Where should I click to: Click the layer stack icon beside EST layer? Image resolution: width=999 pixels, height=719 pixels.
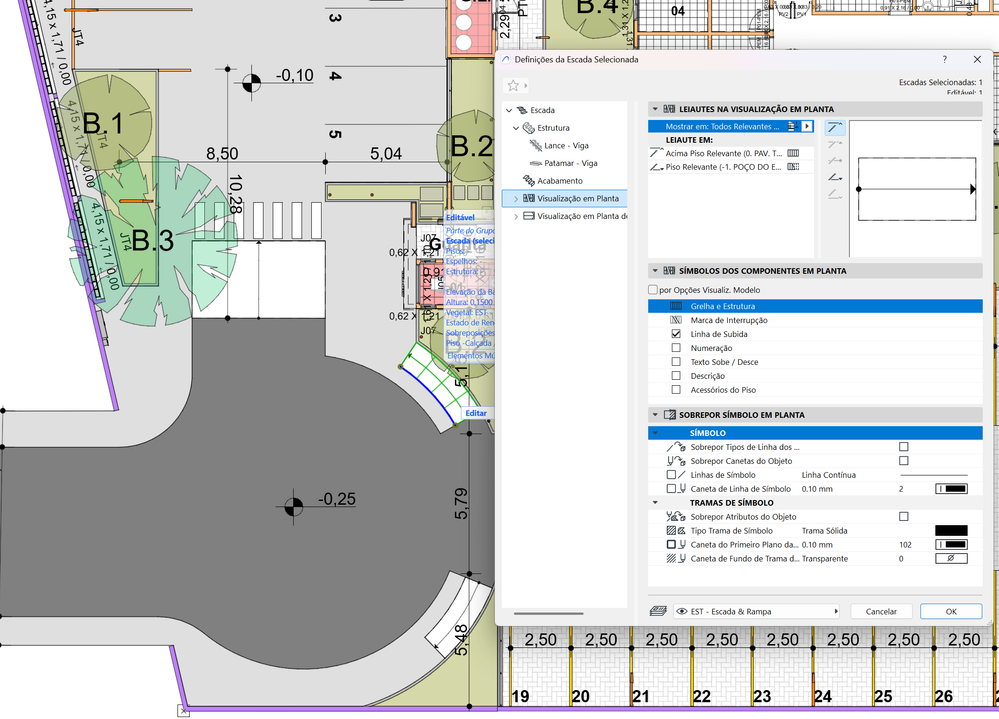pyautogui.click(x=658, y=611)
